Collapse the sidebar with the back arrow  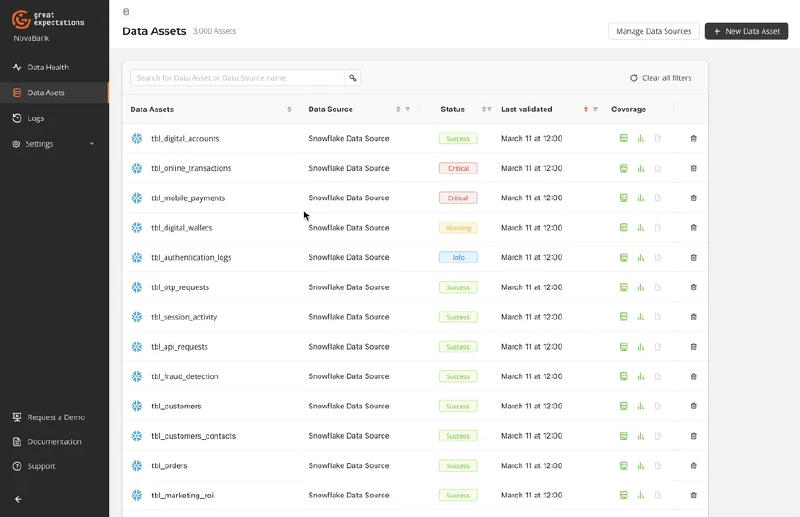coord(18,499)
